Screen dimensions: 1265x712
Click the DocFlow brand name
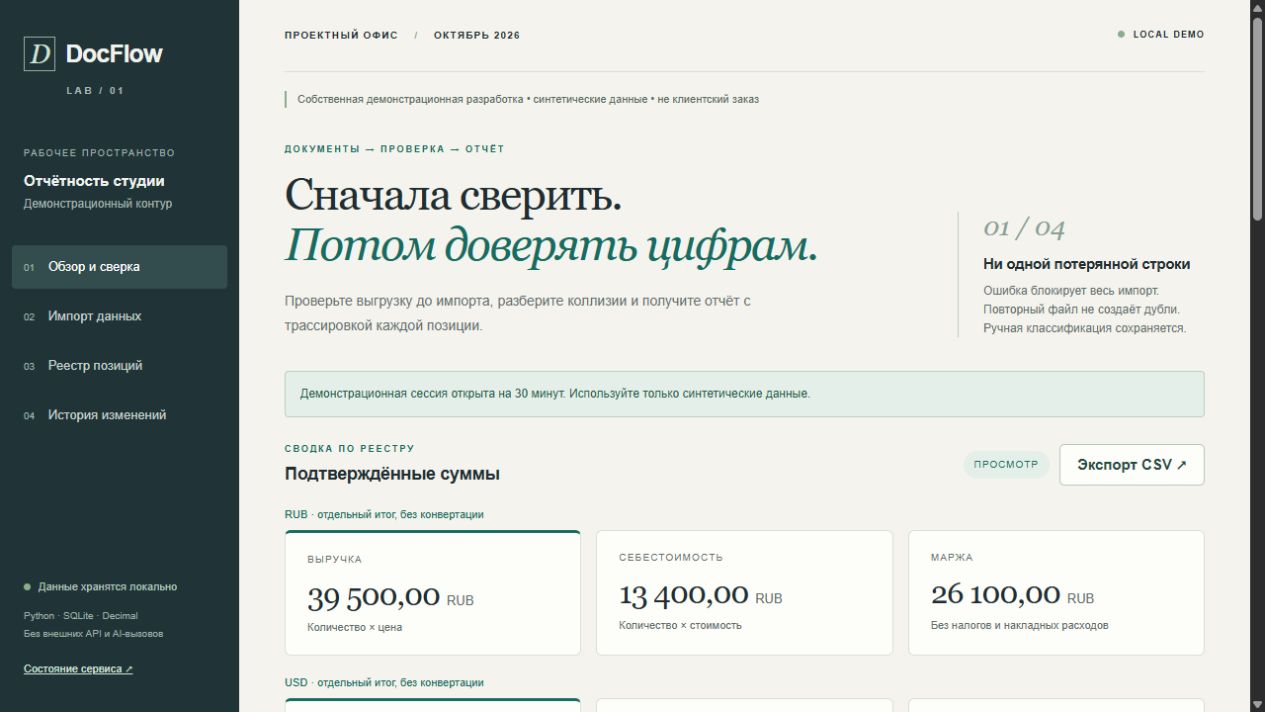(114, 54)
